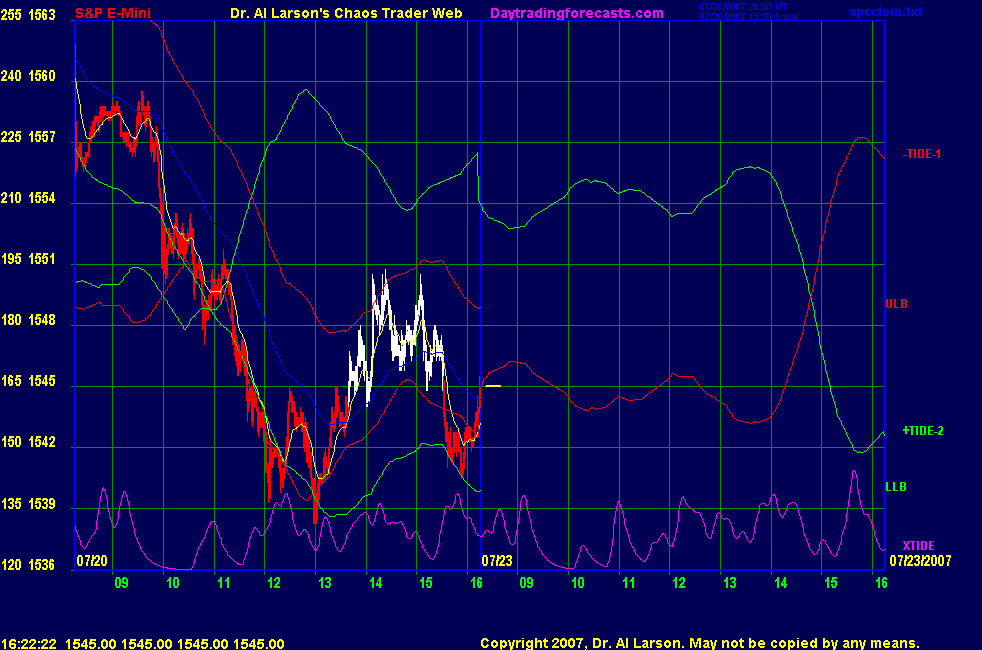The image size is (982, 650).
Task: Click the "12" hour label of the 07/23 session
Action: tap(679, 583)
